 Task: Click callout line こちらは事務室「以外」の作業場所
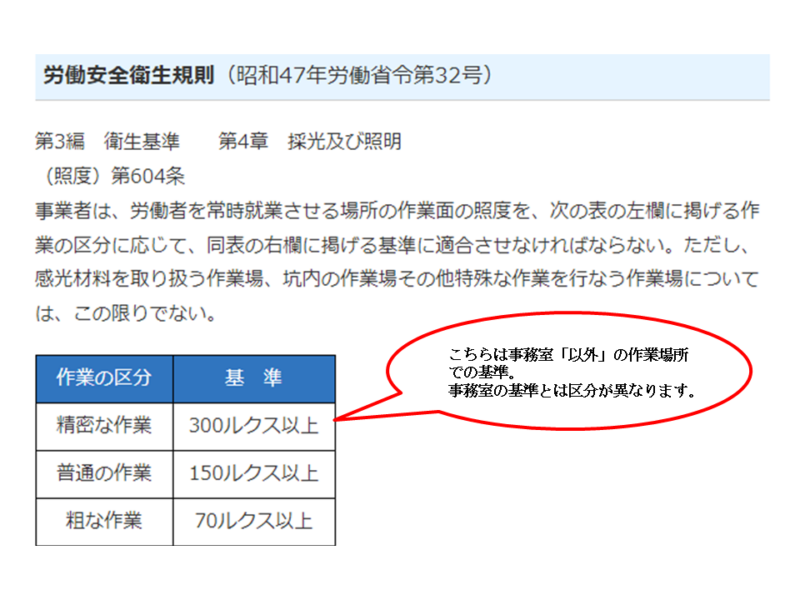click(569, 355)
